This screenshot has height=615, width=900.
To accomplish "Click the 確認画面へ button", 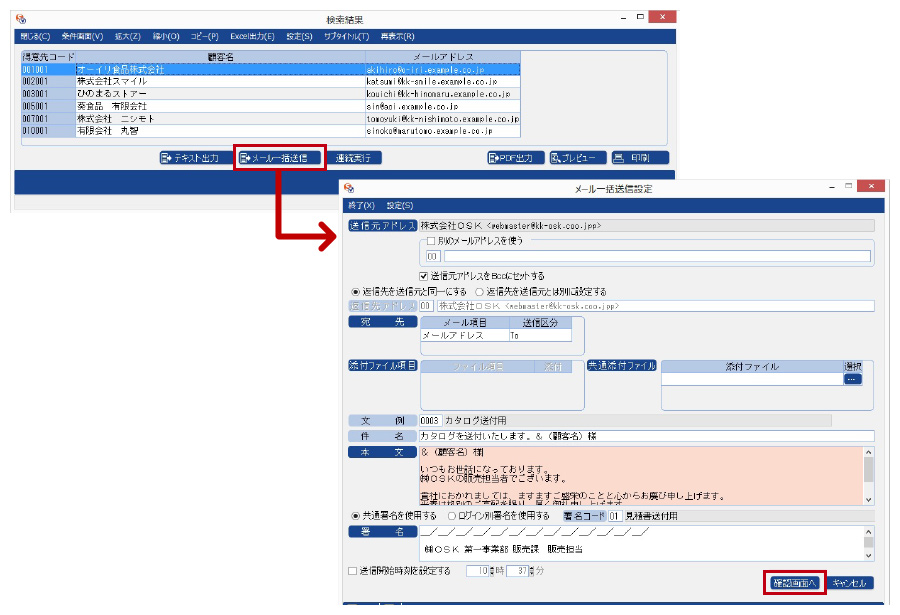I will 796,583.
